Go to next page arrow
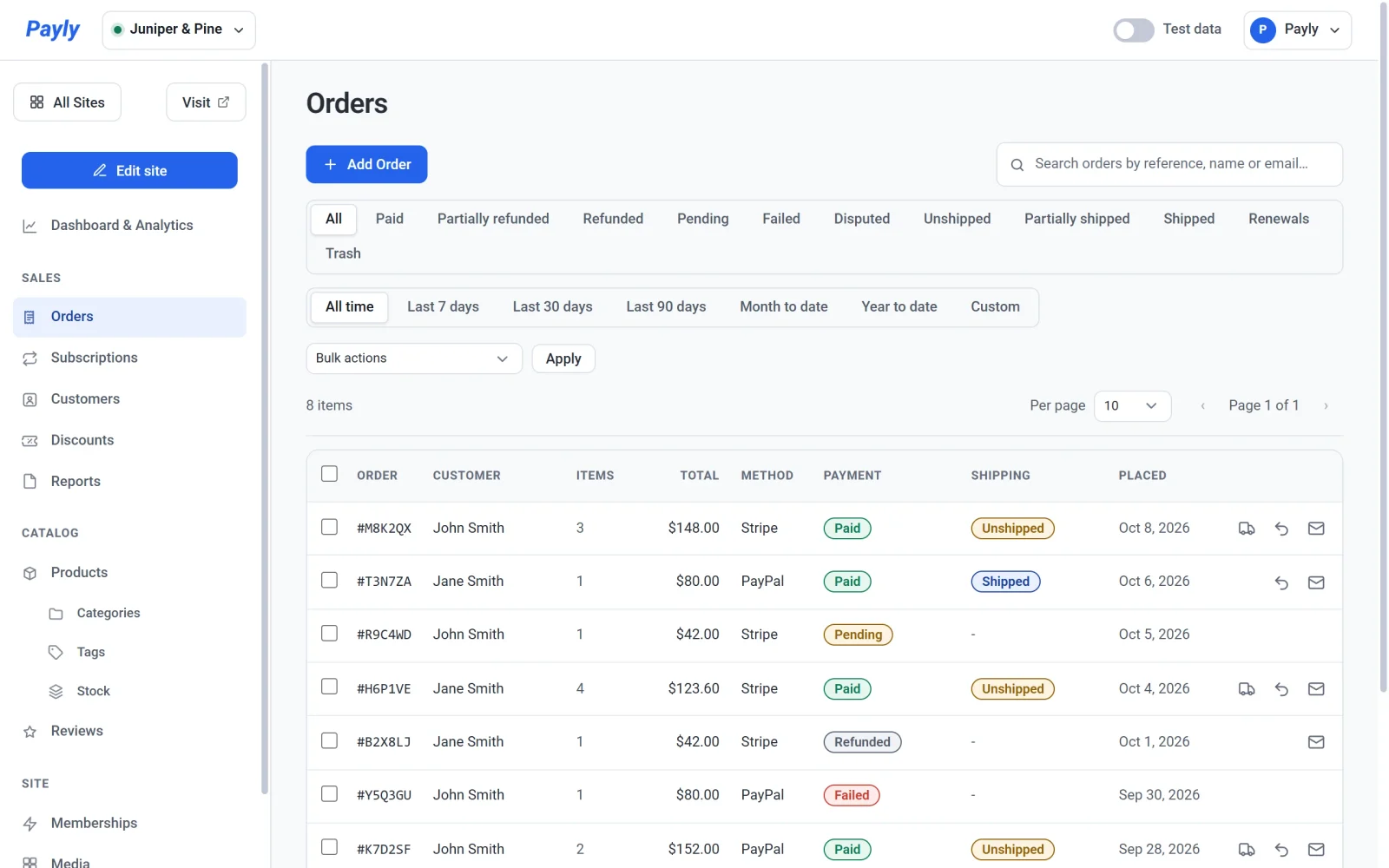This screenshot has height=868, width=1389. 1326,406
